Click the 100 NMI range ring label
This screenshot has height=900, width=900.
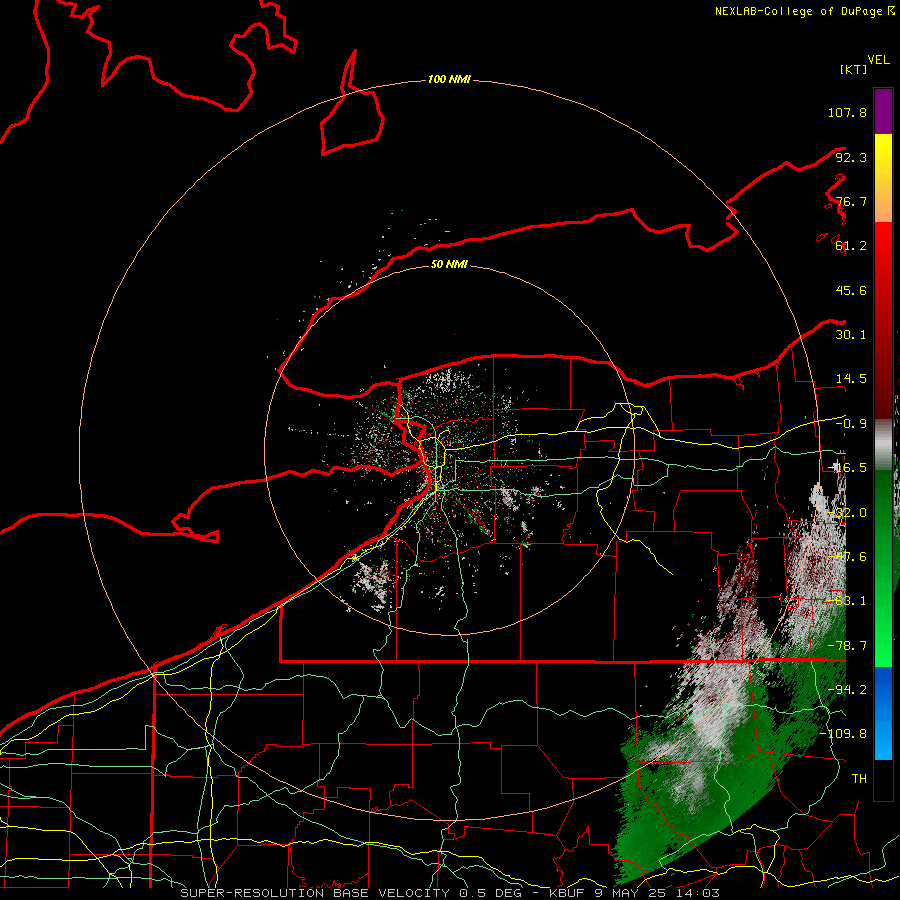(x=449, y=79)
